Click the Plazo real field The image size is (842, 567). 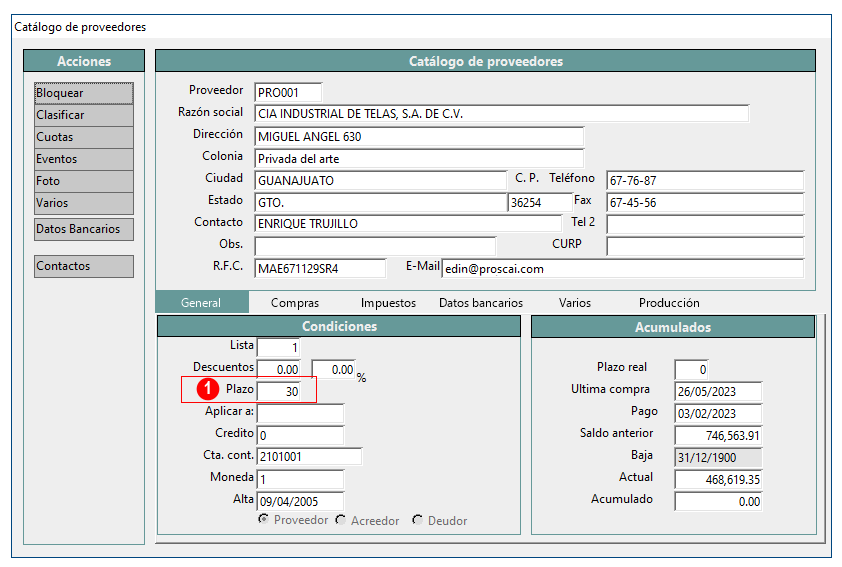coord(691,369)
